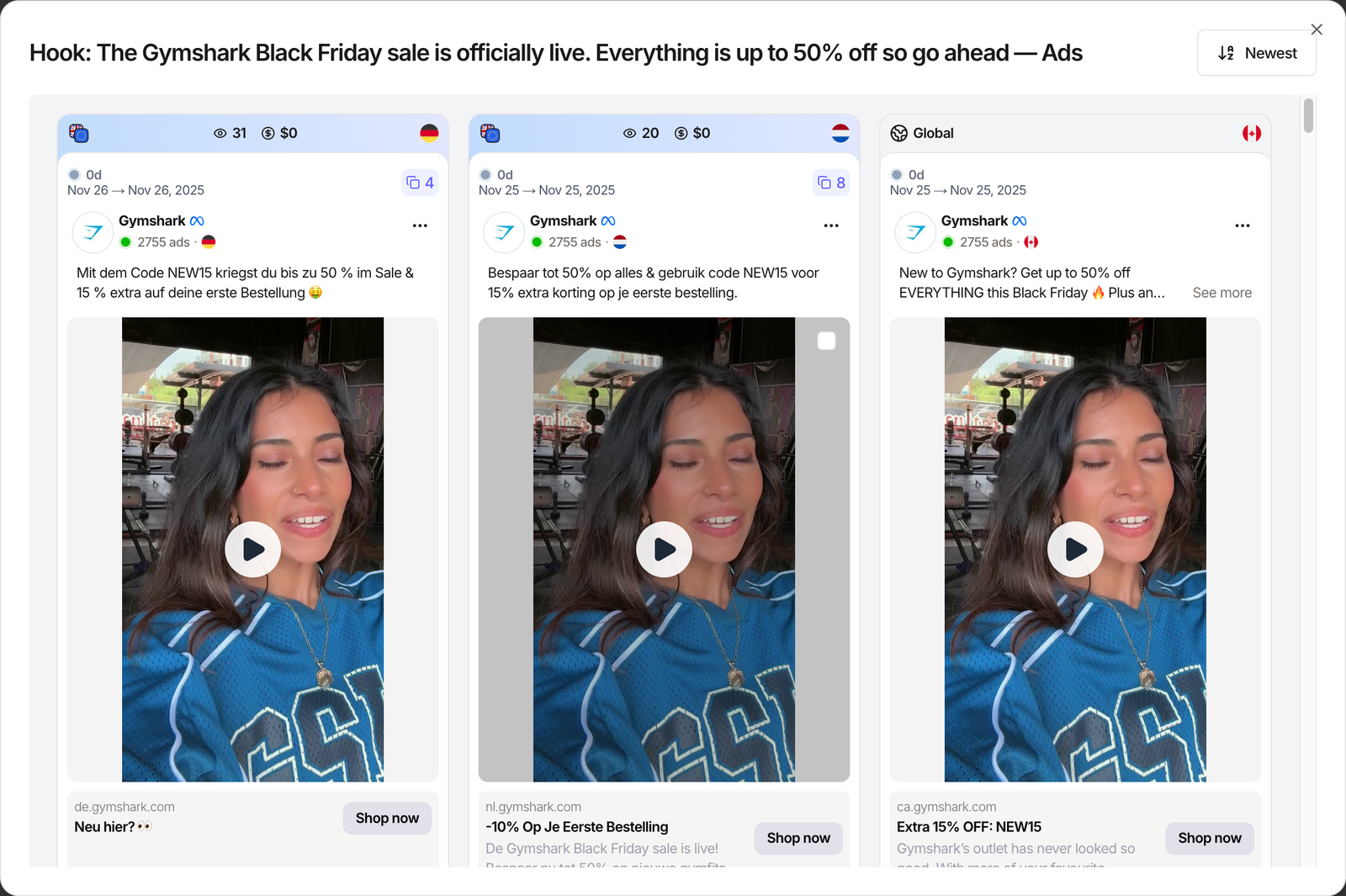The image size is (1346, 896).
Task: Click Shop now on the ca.gymshark.com ad
Action: tap(1210, 838)
